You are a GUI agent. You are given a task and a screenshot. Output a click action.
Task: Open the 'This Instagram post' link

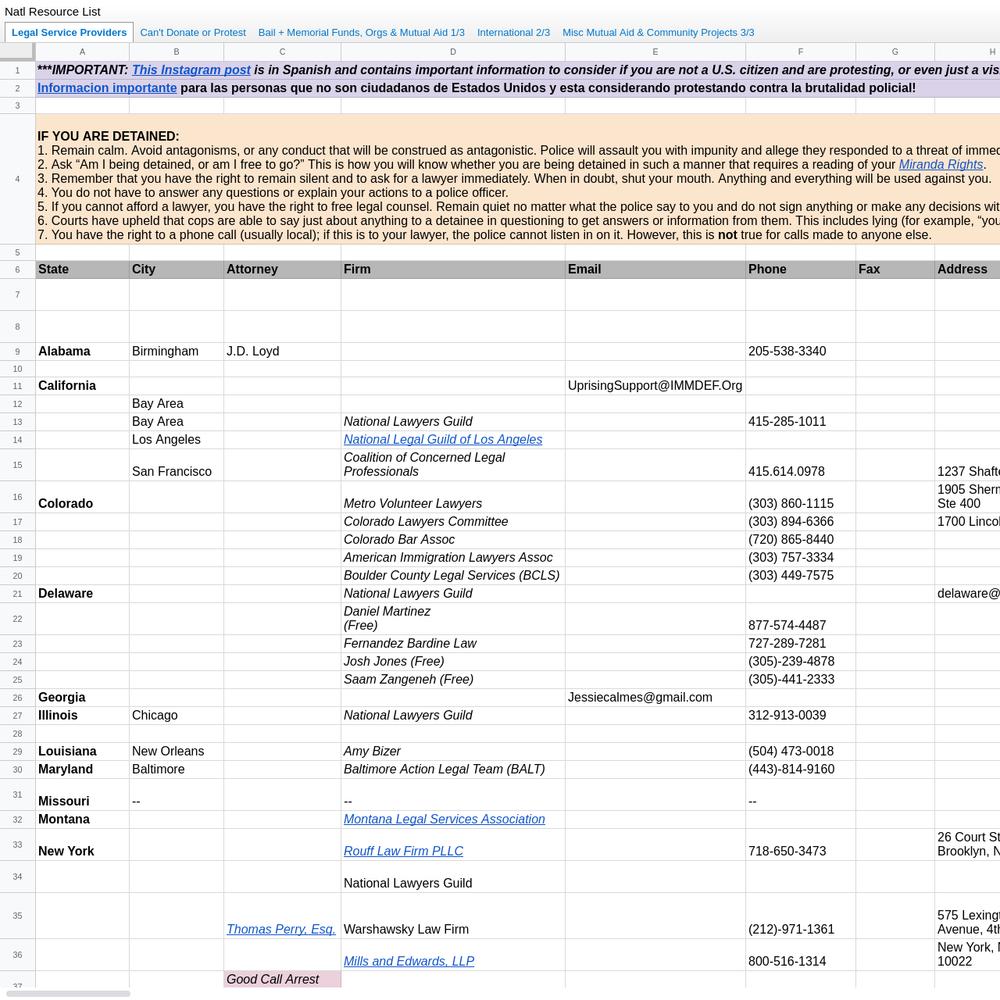[x=191, y=70]
